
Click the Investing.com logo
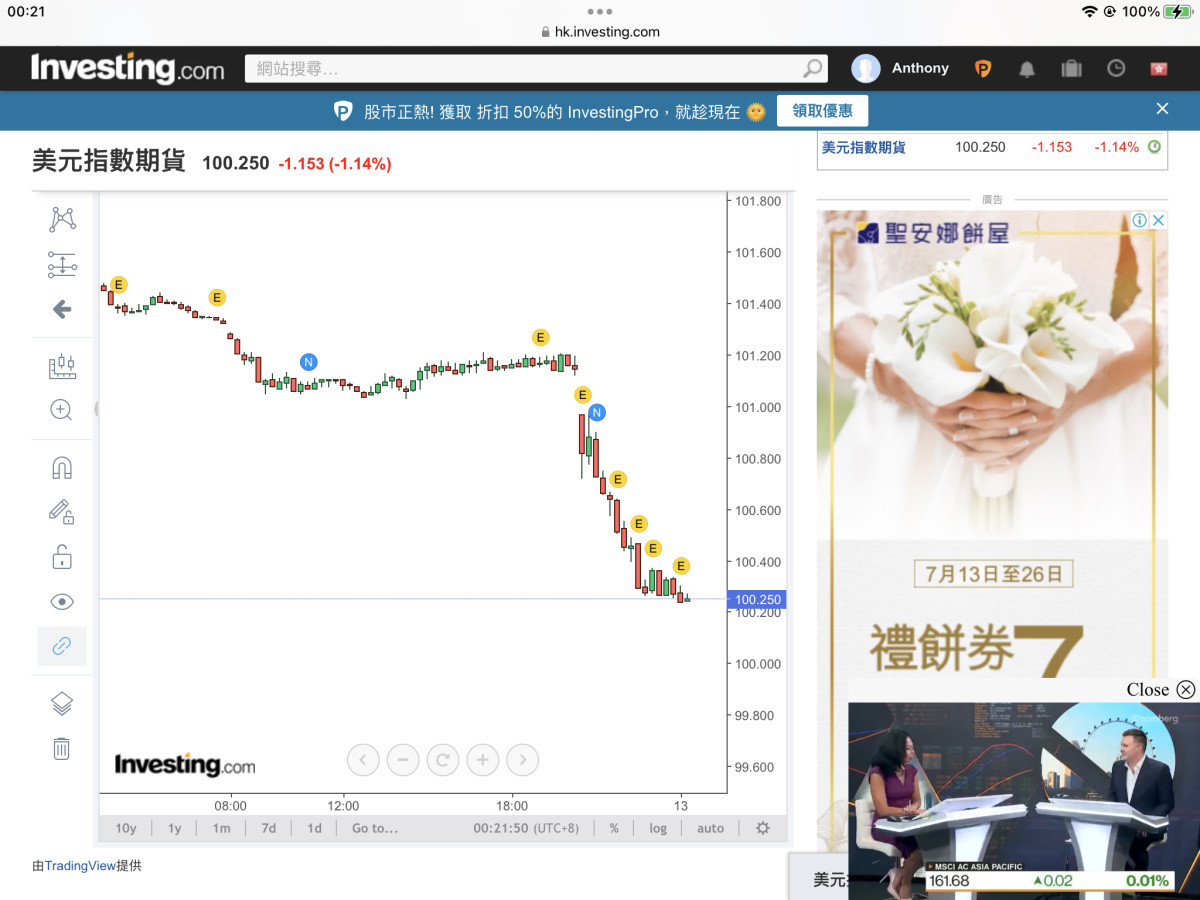(x=128, y=68)
